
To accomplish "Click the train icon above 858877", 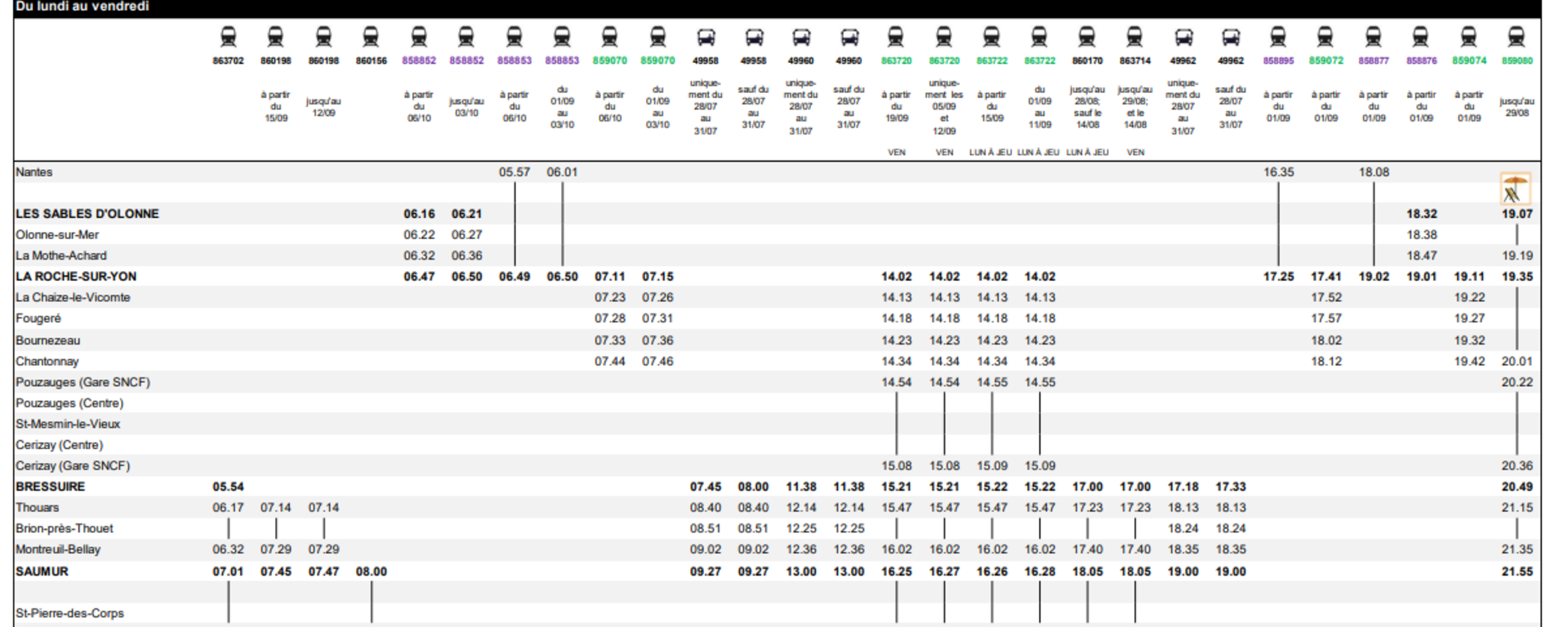I will tap(1374, 37).
